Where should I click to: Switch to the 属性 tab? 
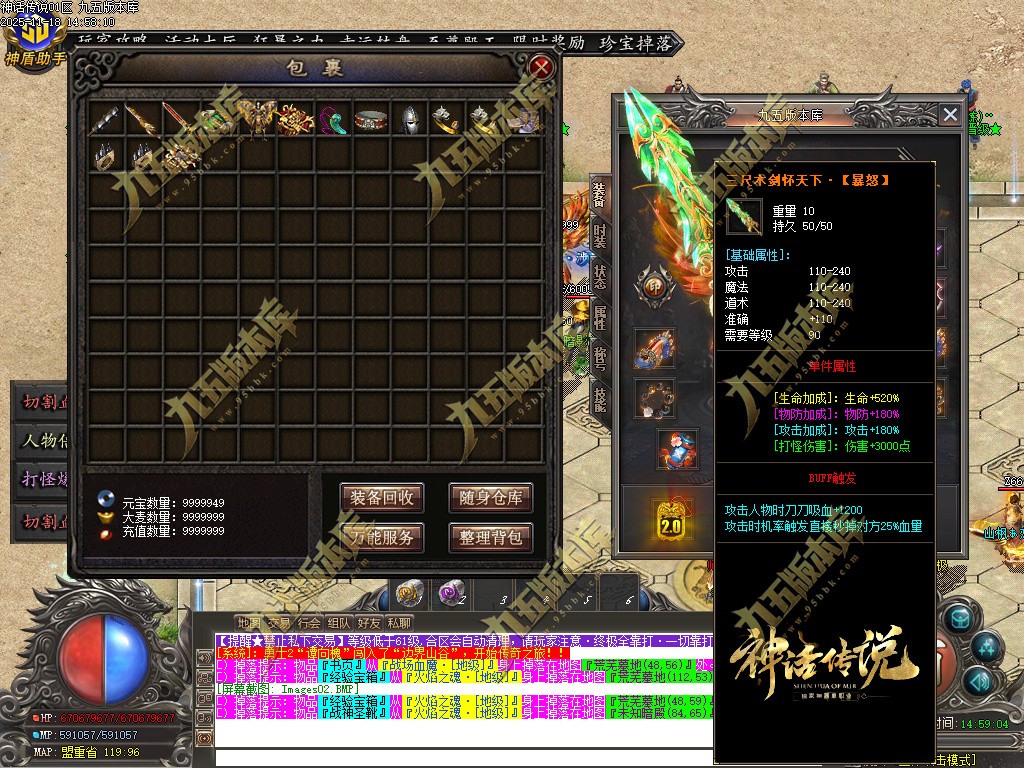pyautogui.click(x=599, y=317)
